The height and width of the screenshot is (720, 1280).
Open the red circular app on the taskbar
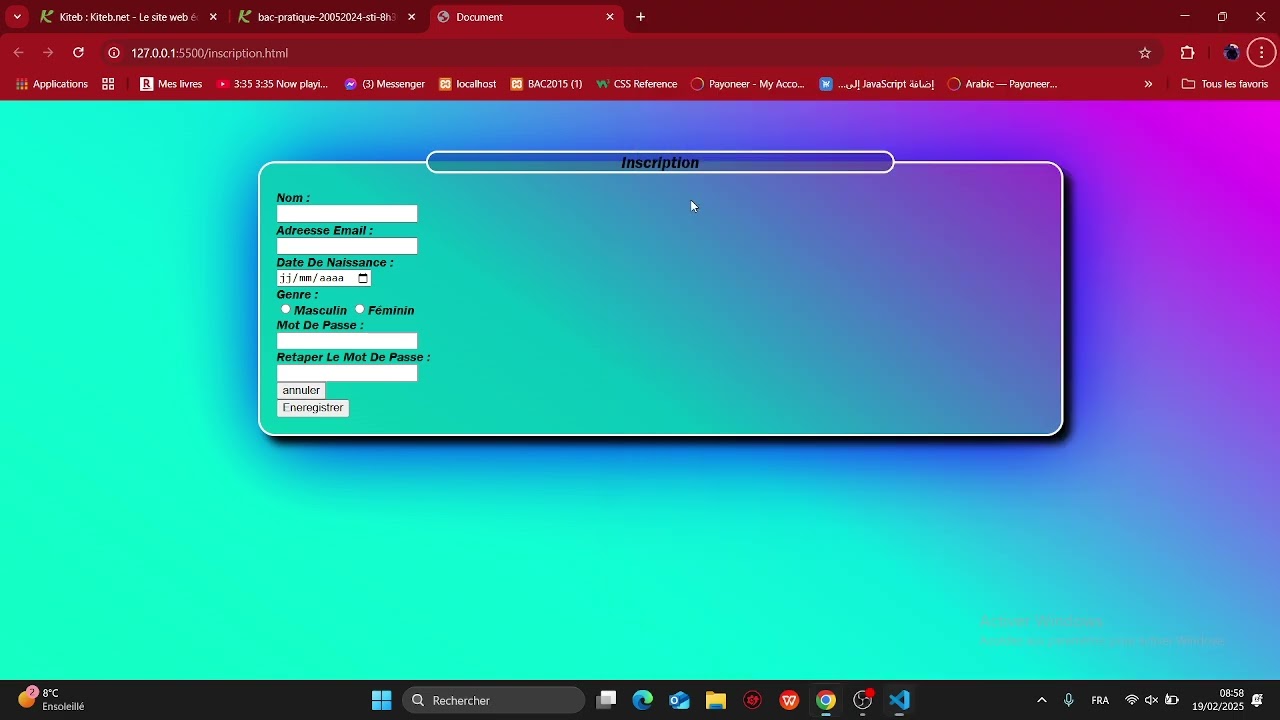[753, 700]
